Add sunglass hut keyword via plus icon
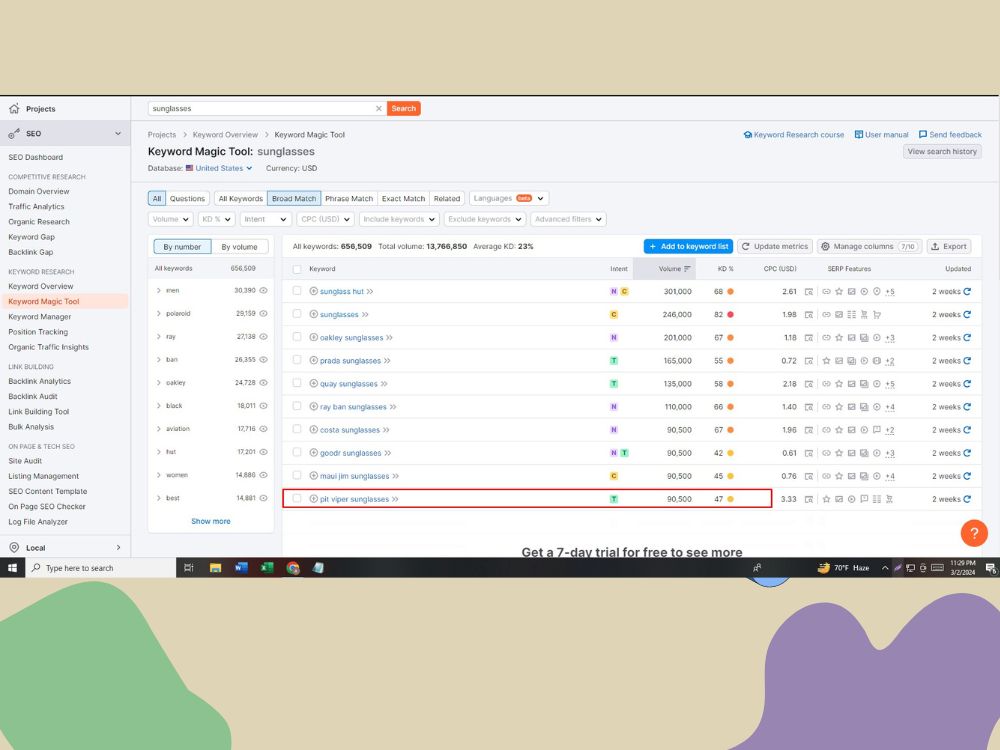This screenshot has width=1000, height=750. coord(313,291)
